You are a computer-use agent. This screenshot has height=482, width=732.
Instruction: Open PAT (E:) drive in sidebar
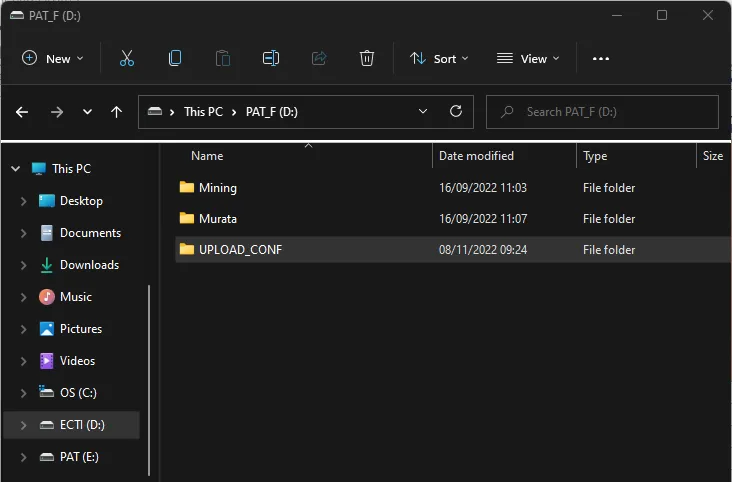pyautogui.click(x=79, y=457)
